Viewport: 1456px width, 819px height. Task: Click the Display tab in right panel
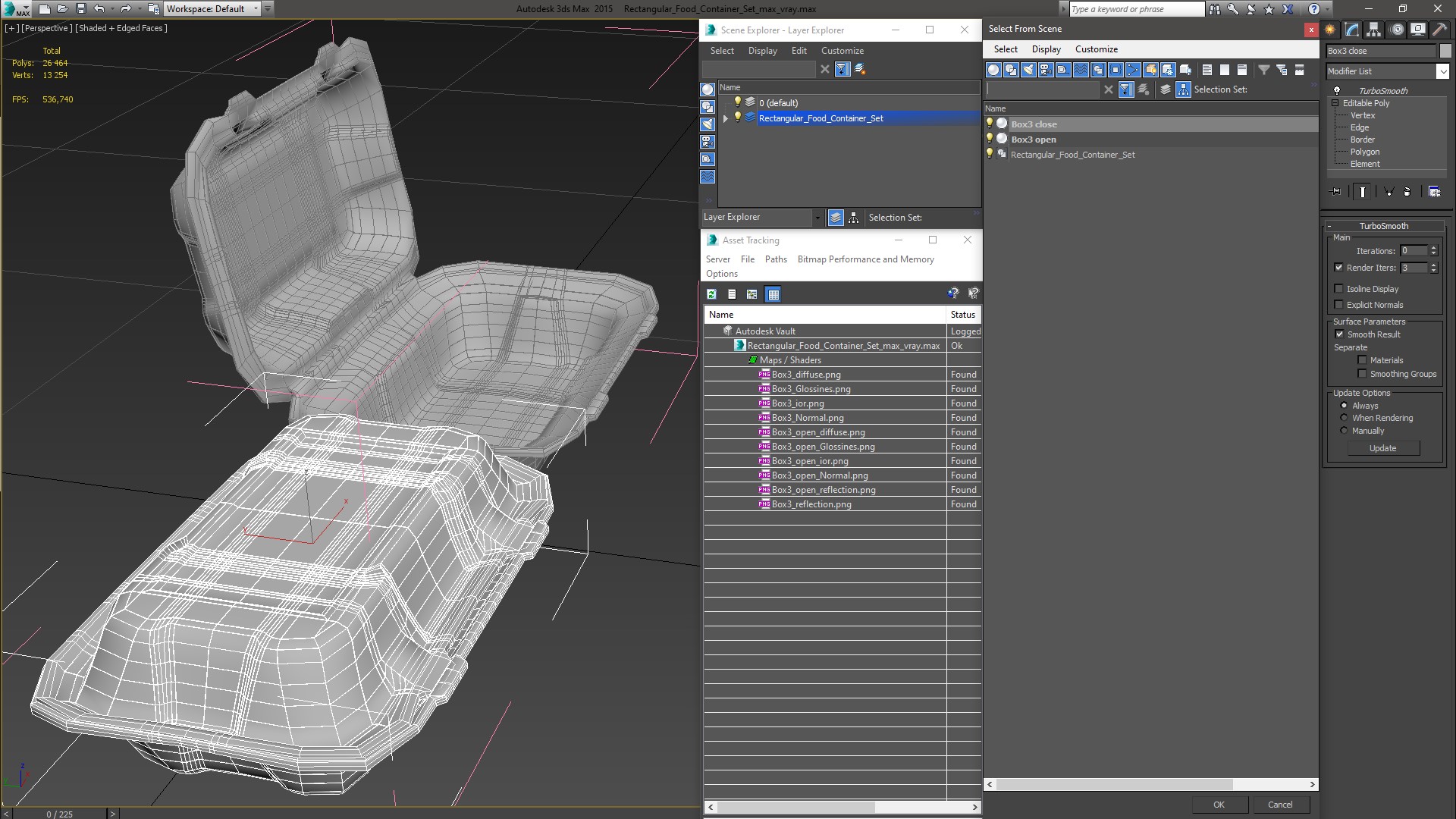coord(1045,48)
